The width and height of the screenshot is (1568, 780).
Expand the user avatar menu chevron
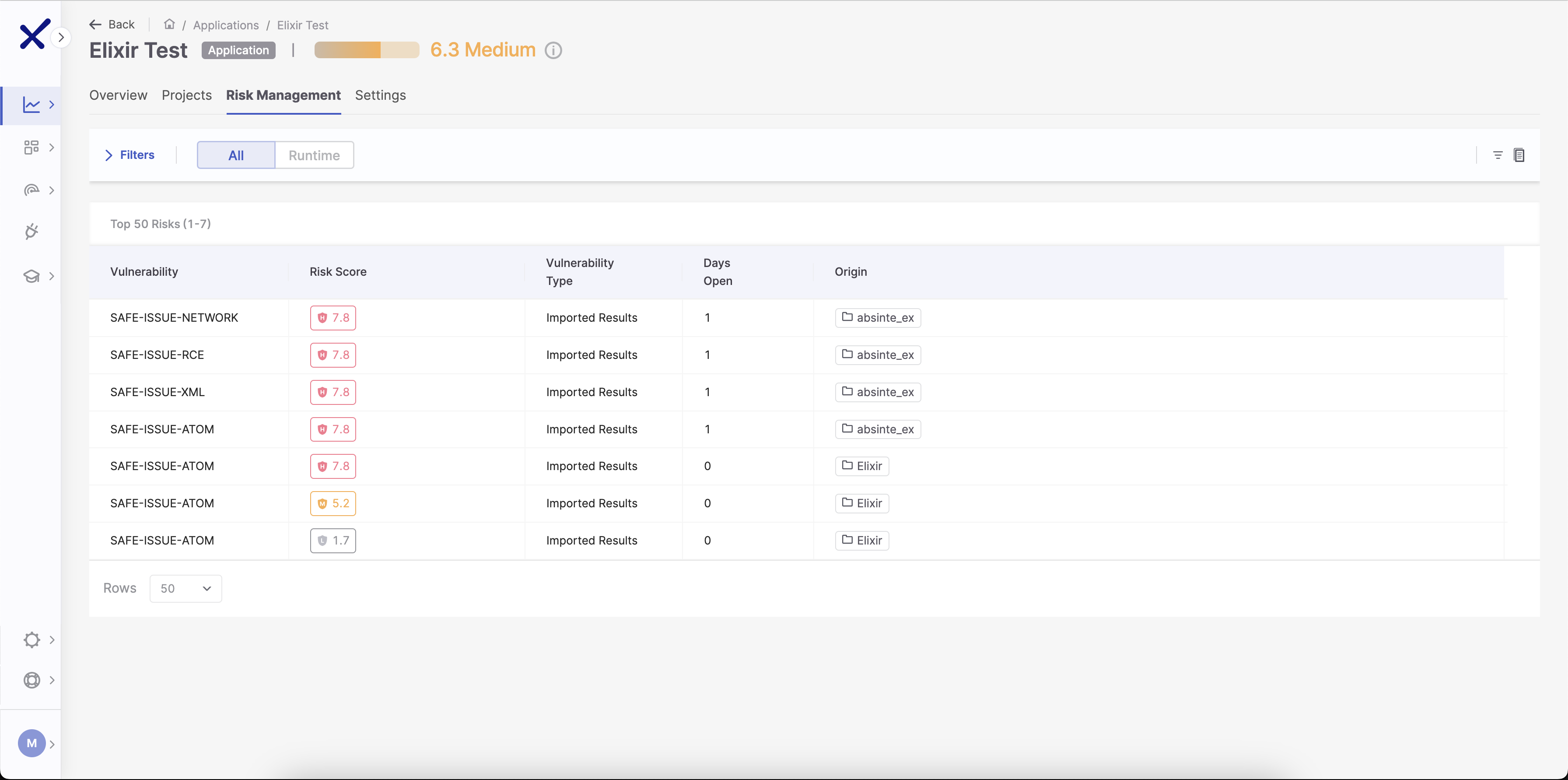pyautogui.click(x=52, y=744)
